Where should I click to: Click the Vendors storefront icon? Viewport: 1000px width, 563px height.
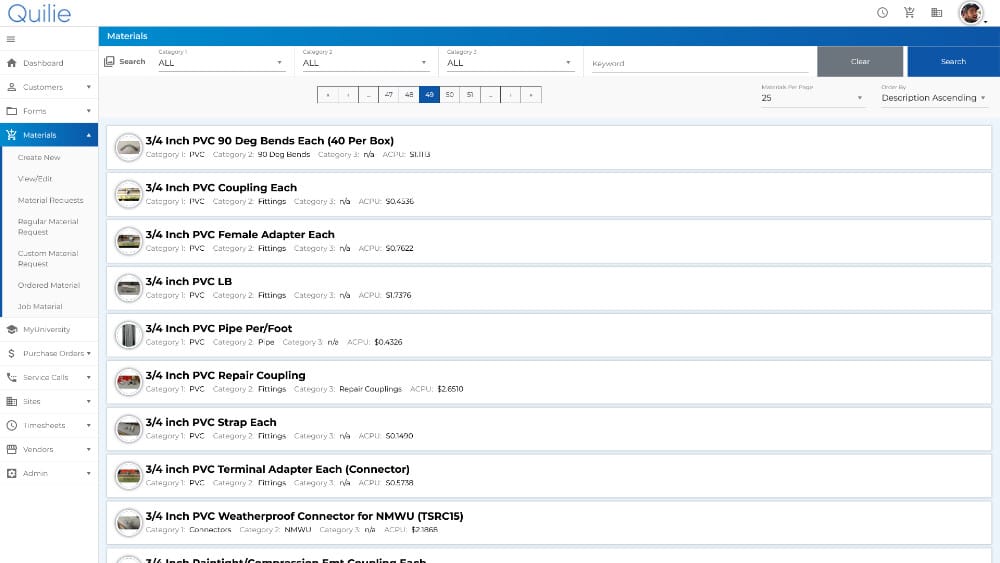(x=11, y=450)
